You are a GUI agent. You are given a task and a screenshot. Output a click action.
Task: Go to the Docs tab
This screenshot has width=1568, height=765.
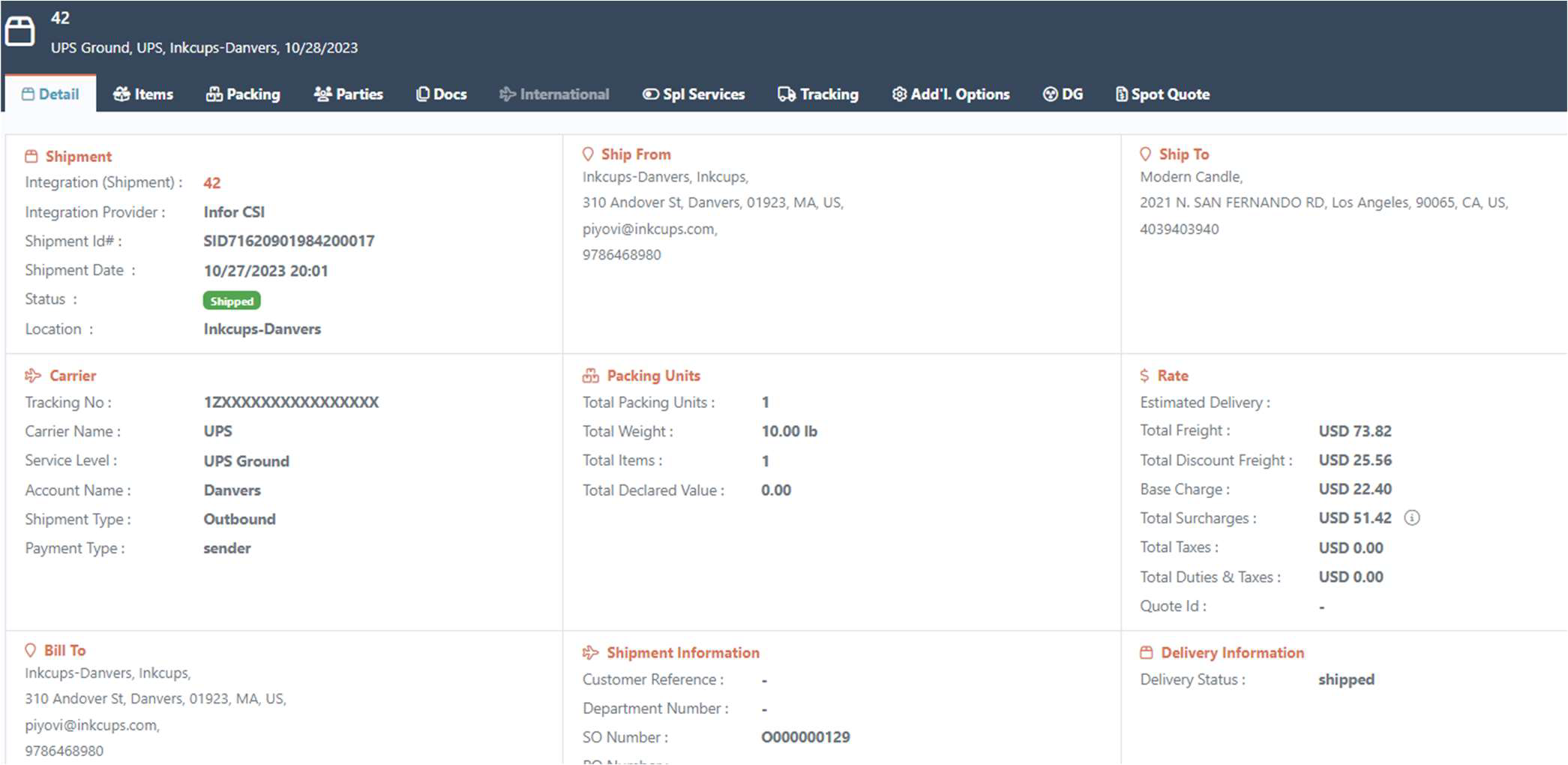442,94
